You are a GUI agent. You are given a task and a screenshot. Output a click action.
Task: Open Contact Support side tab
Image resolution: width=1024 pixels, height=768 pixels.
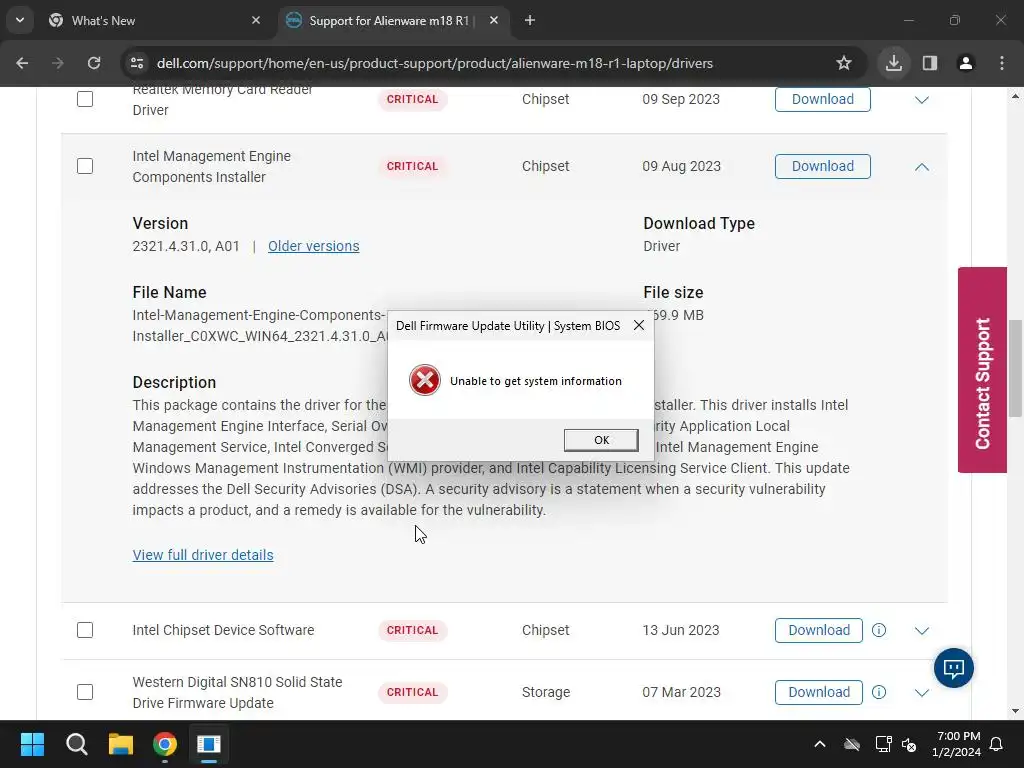click(982, 370)
